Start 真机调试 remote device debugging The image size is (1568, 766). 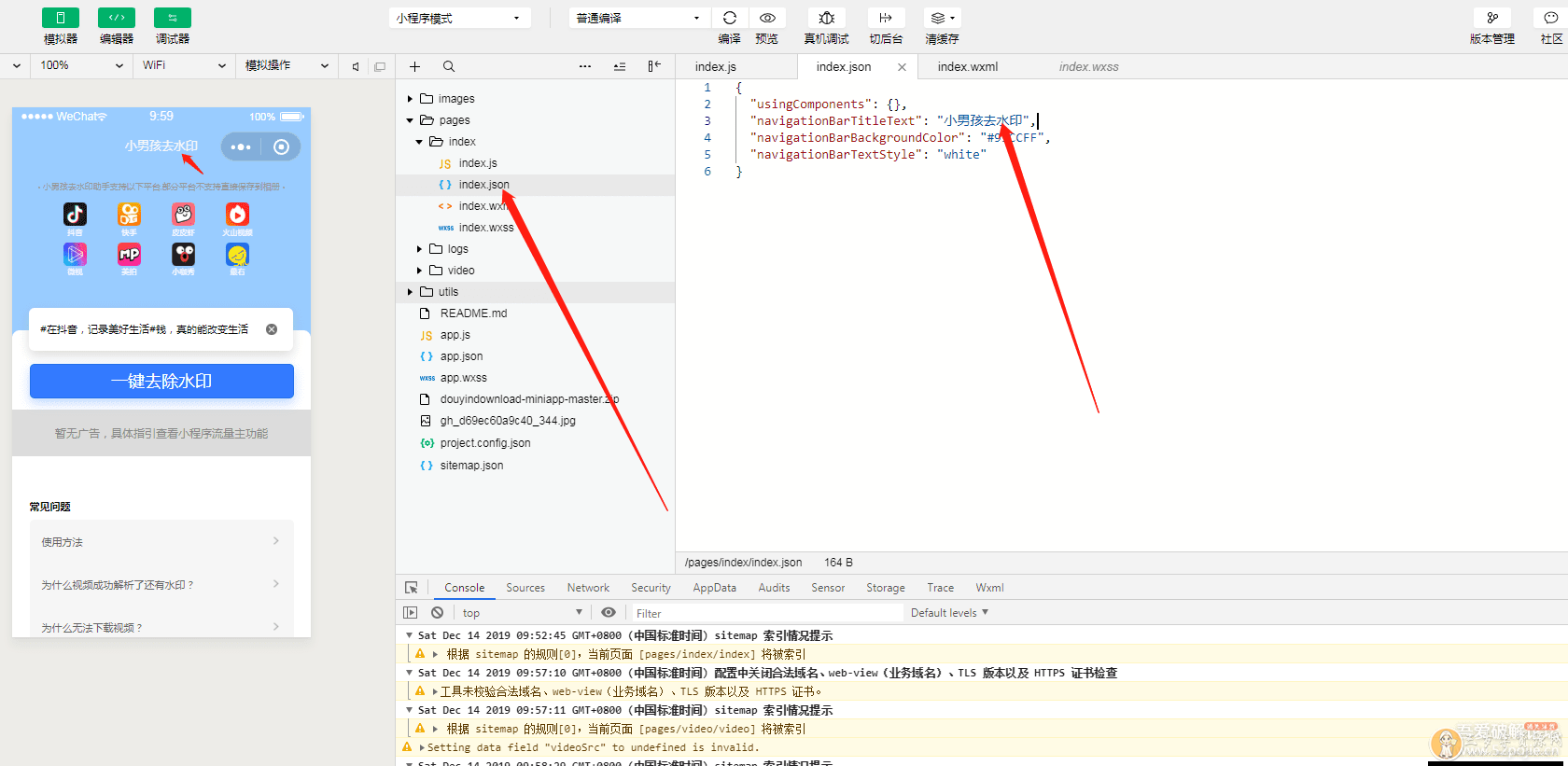click(826, 18)
